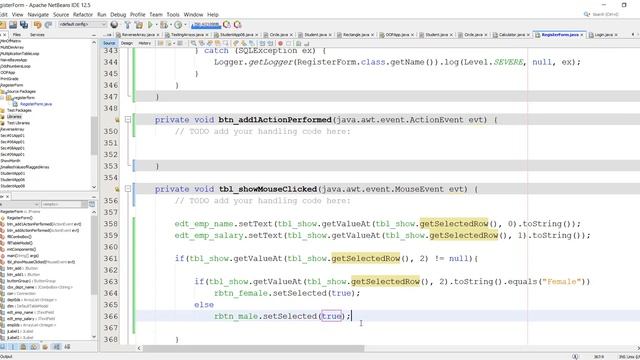Open the Refactor menu

coord(83,14)
